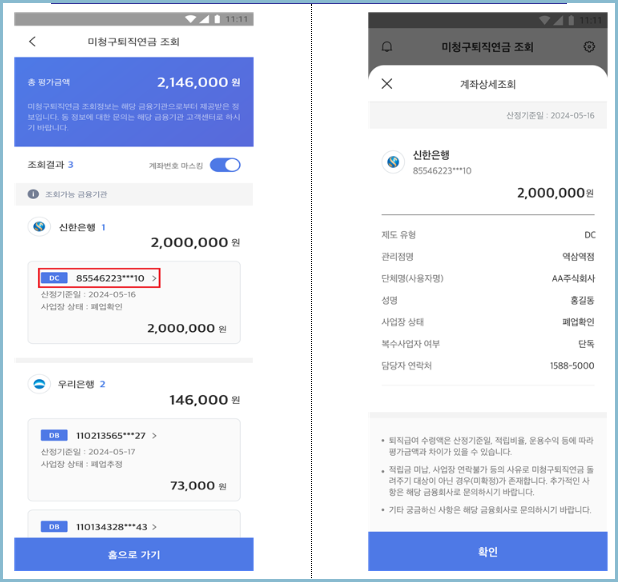Click 신한은행 logo in account detail sheet
618x582 pixels.
click(x=393, y=162)
